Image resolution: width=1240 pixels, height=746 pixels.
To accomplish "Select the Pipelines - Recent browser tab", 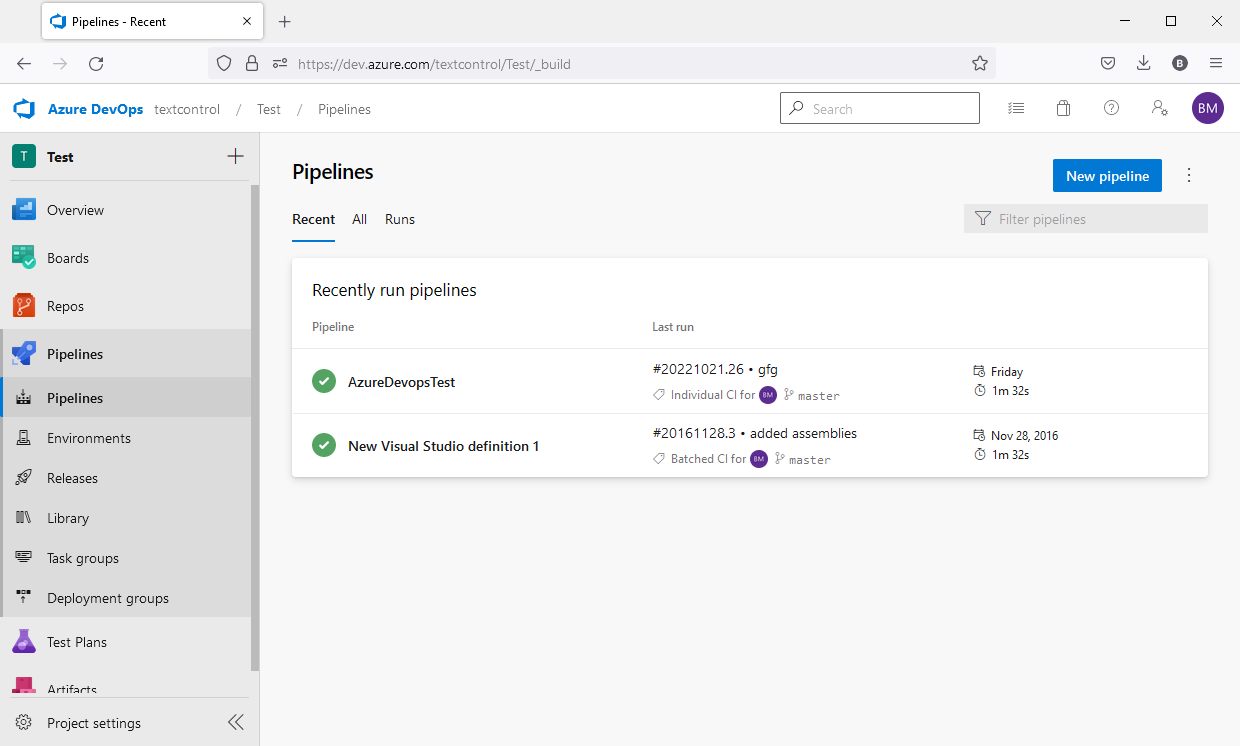I will click(154, 21).
